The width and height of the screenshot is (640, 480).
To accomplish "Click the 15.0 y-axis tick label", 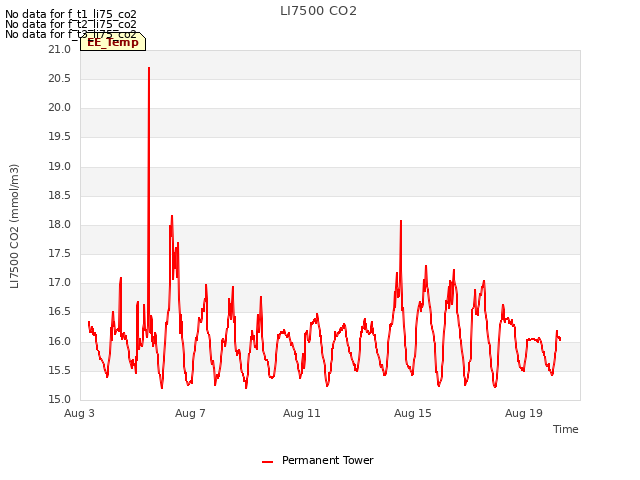I will [60, 400].
